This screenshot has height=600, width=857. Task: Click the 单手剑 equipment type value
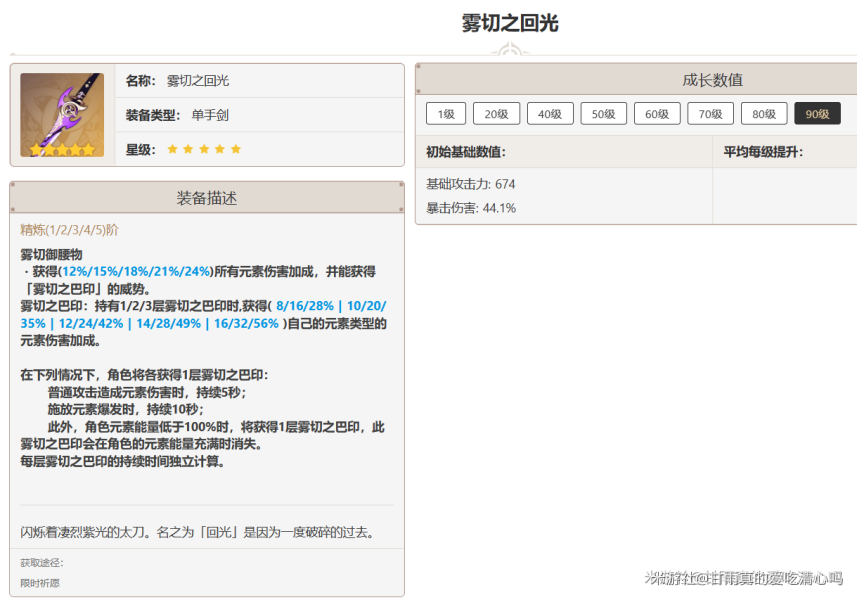point(210,115)
